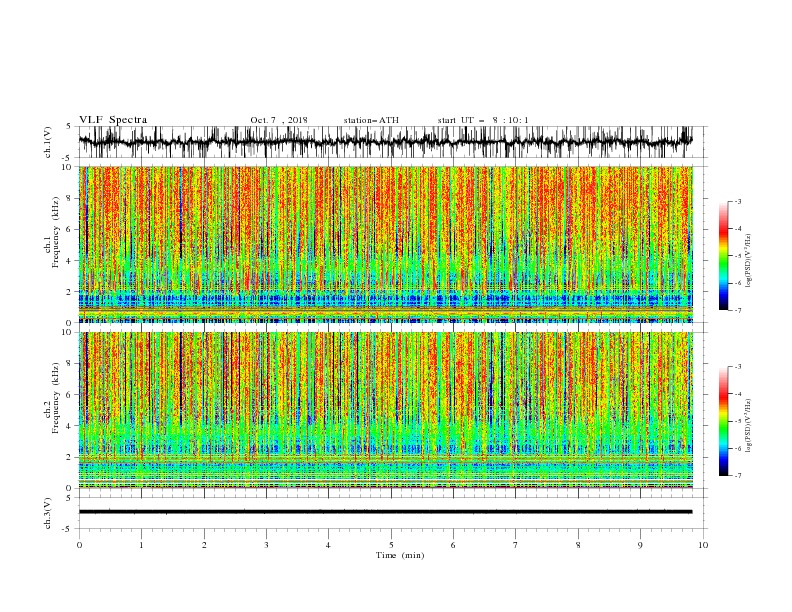Click the 8 minute tick label
Image resolution: width=792 pixels, height=612 pixels.
[x=578, y=545]
